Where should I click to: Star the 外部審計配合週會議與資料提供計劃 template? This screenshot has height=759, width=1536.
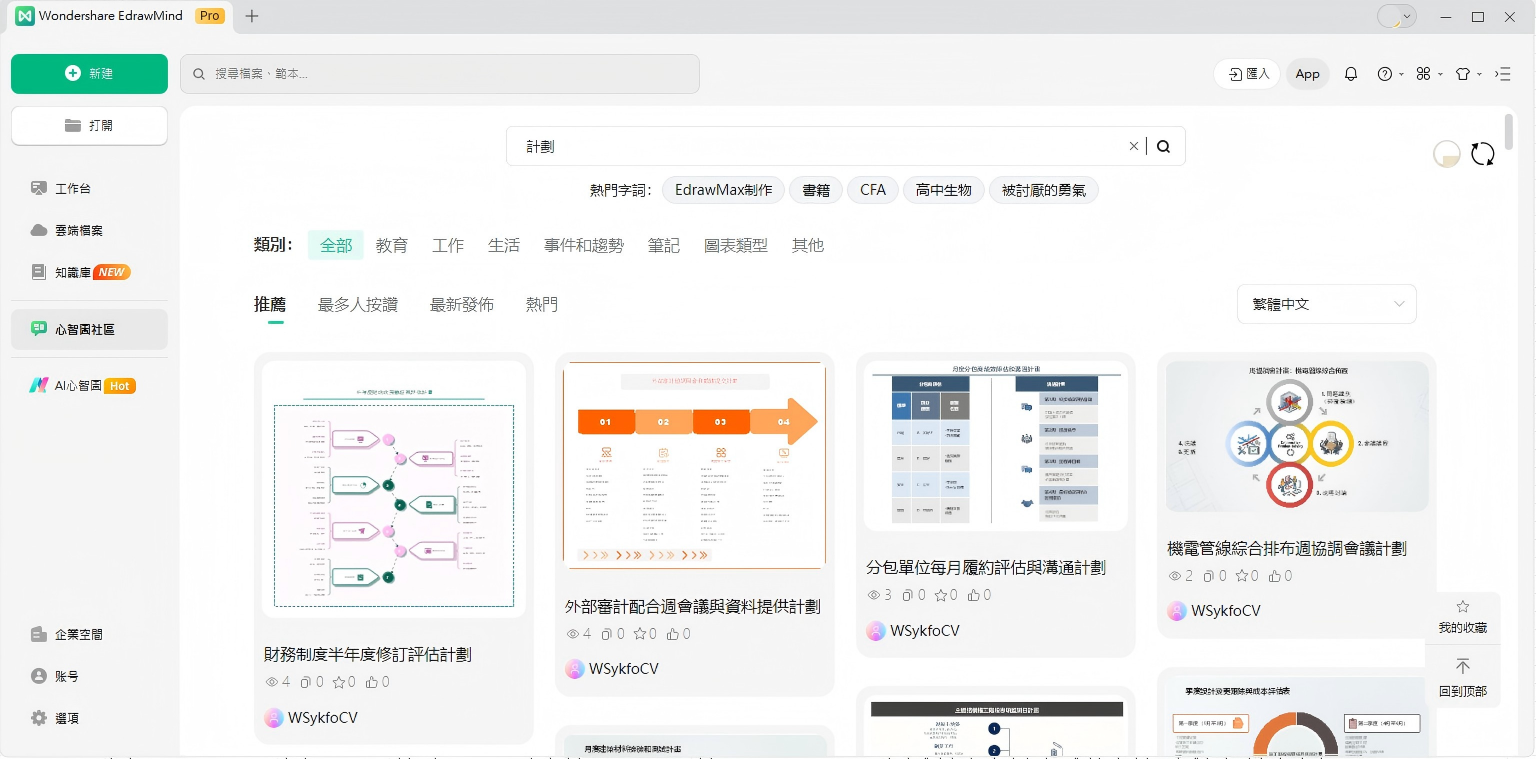coord(644,634)
